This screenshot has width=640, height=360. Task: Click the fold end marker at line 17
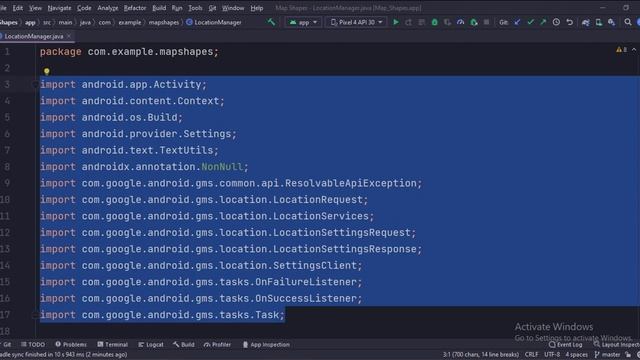(35, 315)
